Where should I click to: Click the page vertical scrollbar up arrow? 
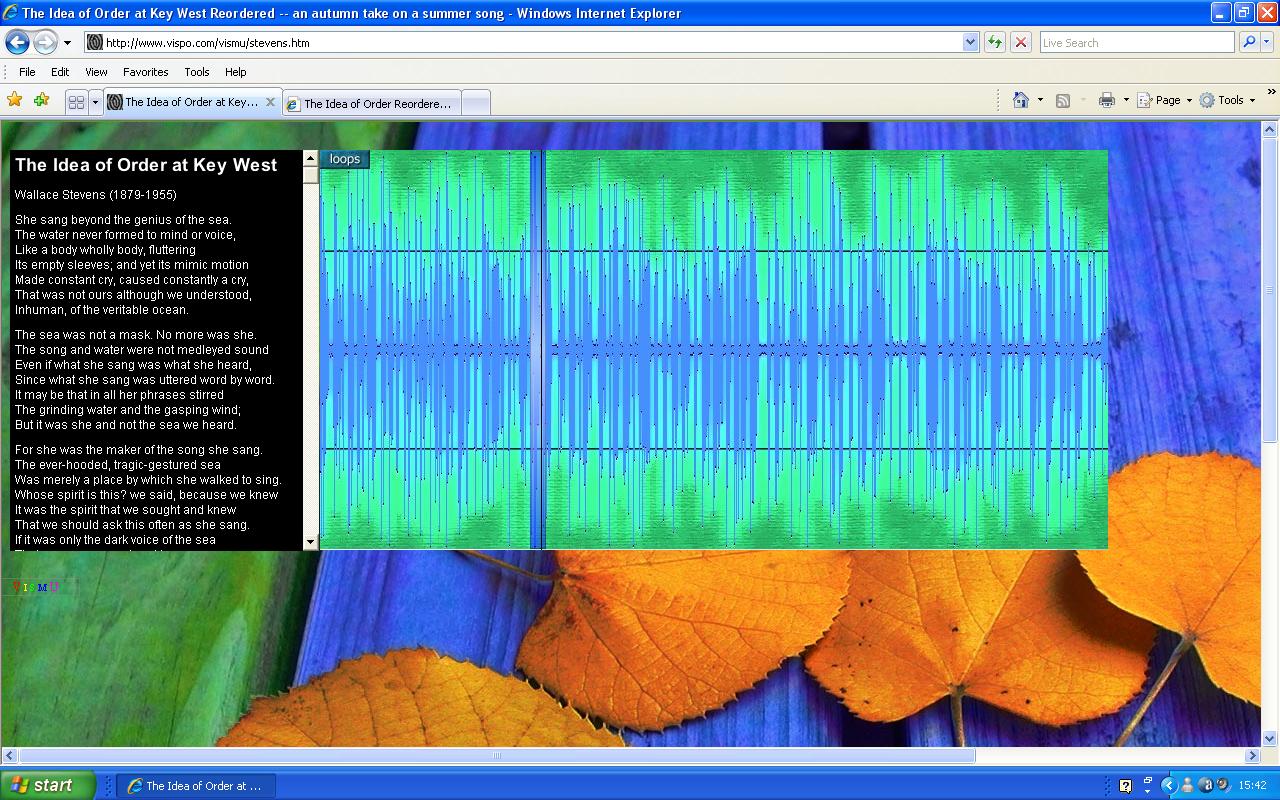coord(1270,130)
